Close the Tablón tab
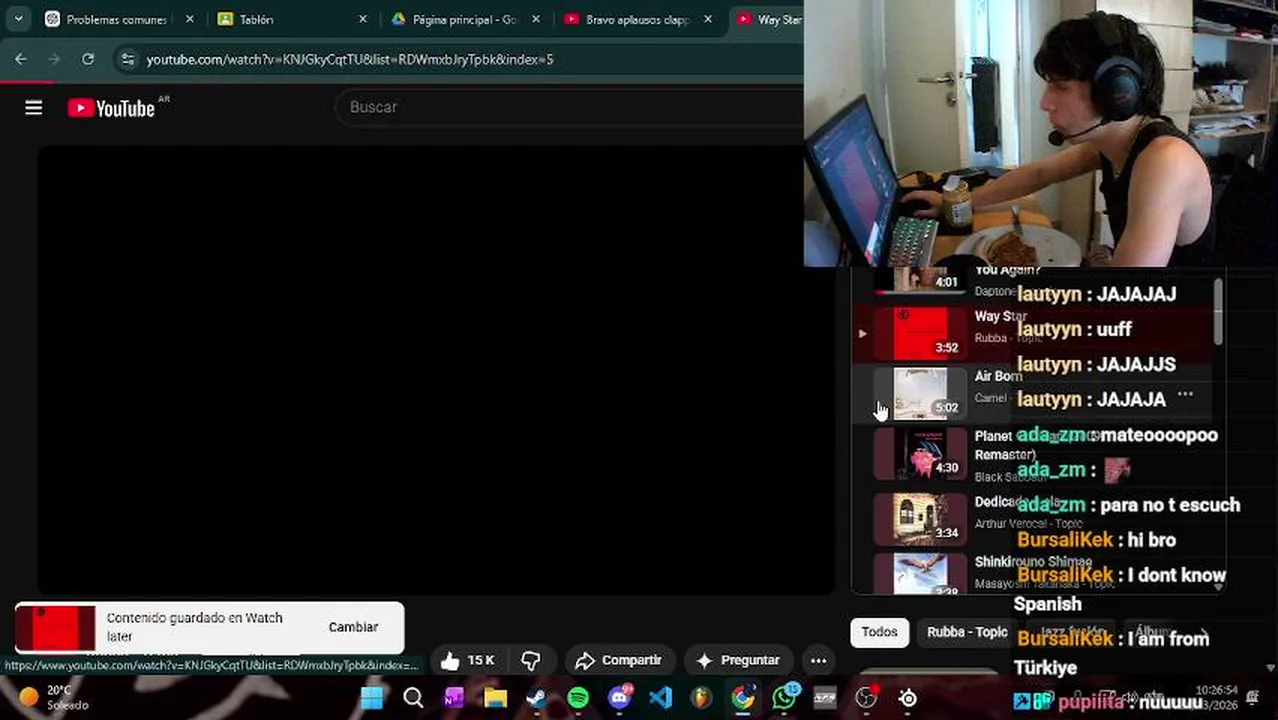The image size is (1278, 720). [x=363, y=19]
